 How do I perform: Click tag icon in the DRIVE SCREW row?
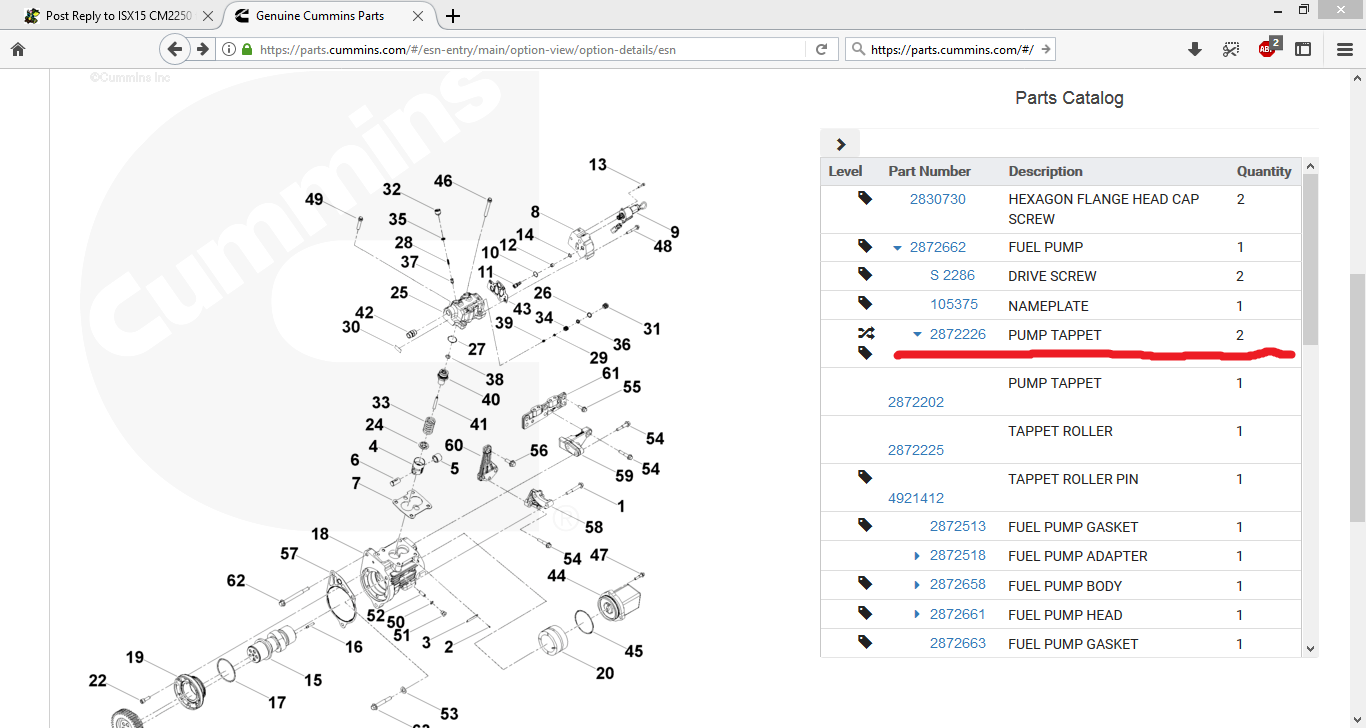(865, 274)
